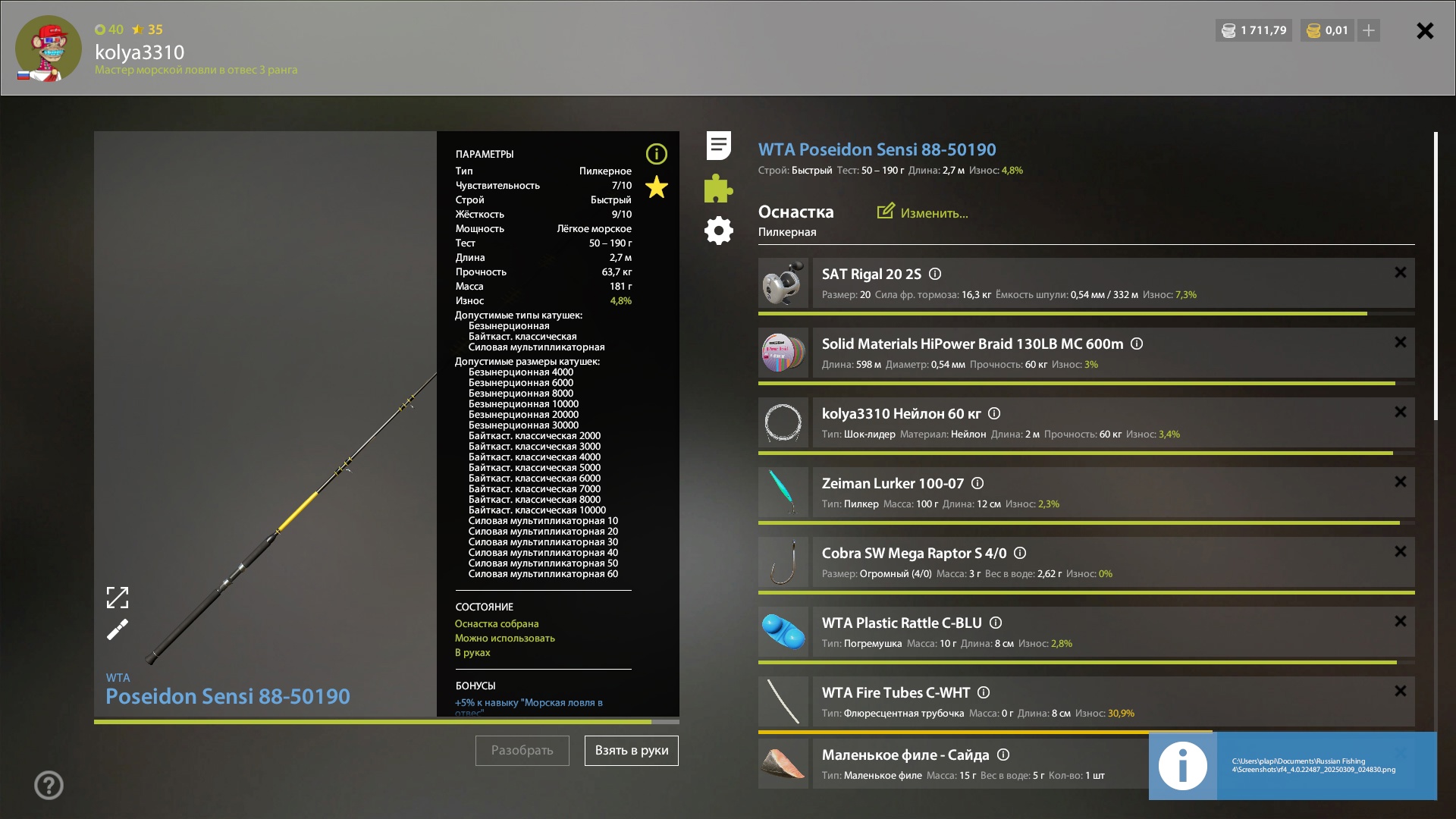Remove Zeiman Lurker 100-07 pilker
Image resolution: width=1456 pixels, height=819 pixels.
pos(1400,482)
